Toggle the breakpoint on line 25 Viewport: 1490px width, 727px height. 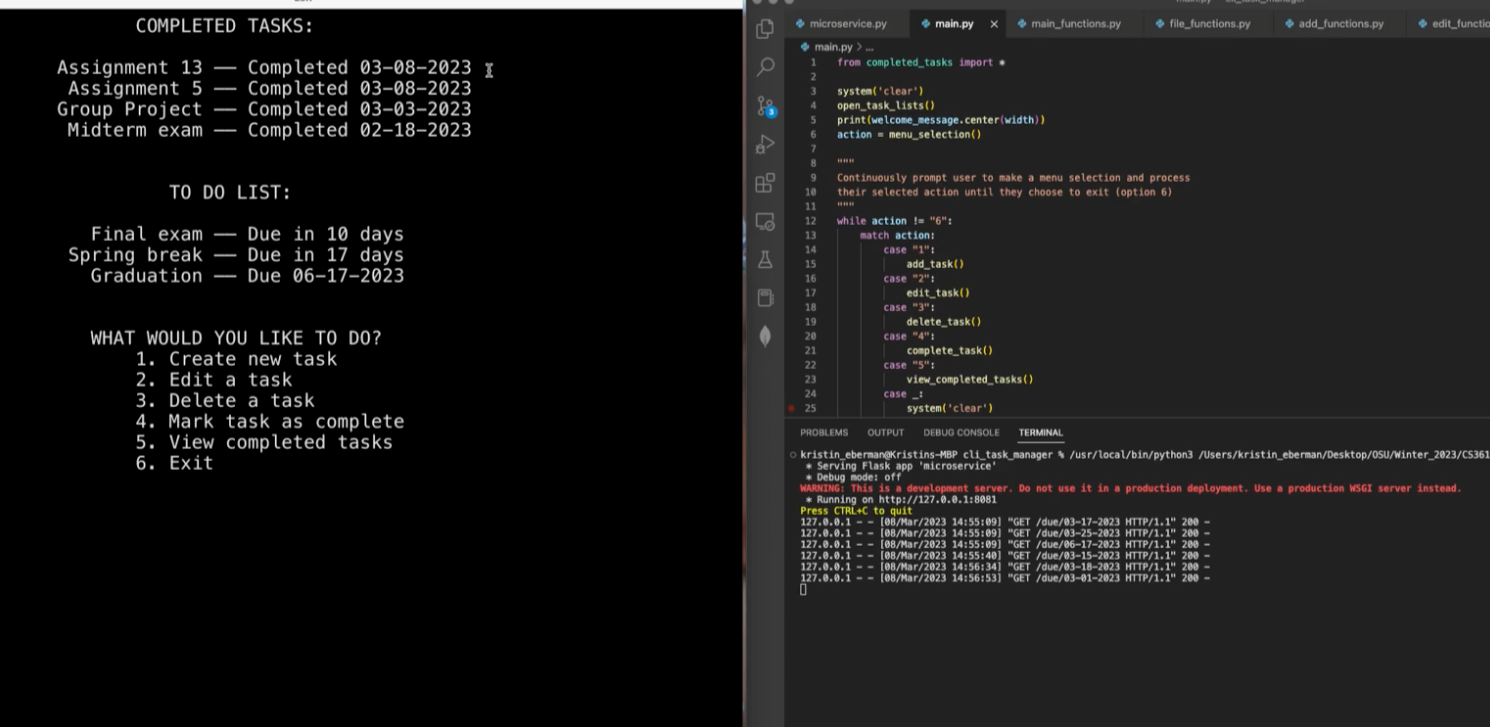[x=792, y=408]
